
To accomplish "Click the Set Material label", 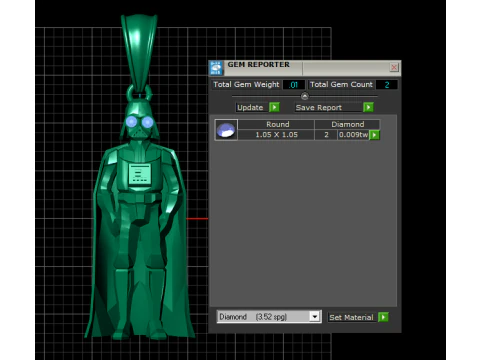I will 351,317.
